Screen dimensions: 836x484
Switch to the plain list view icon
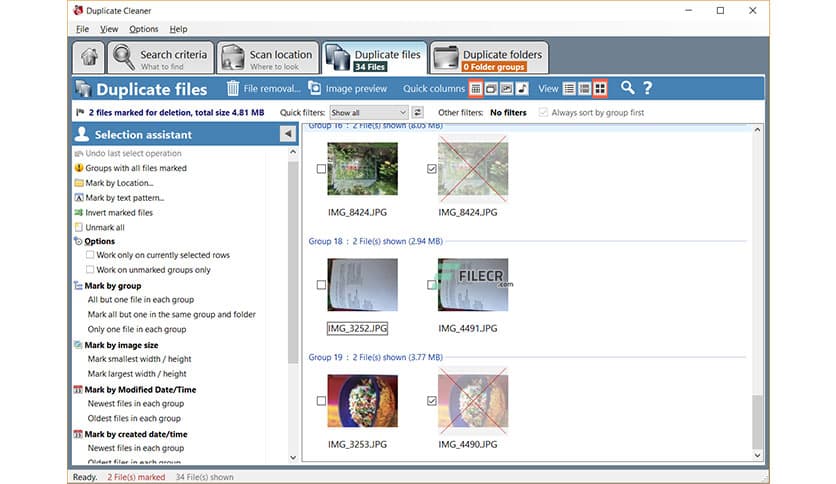click(x=569, y=88)
